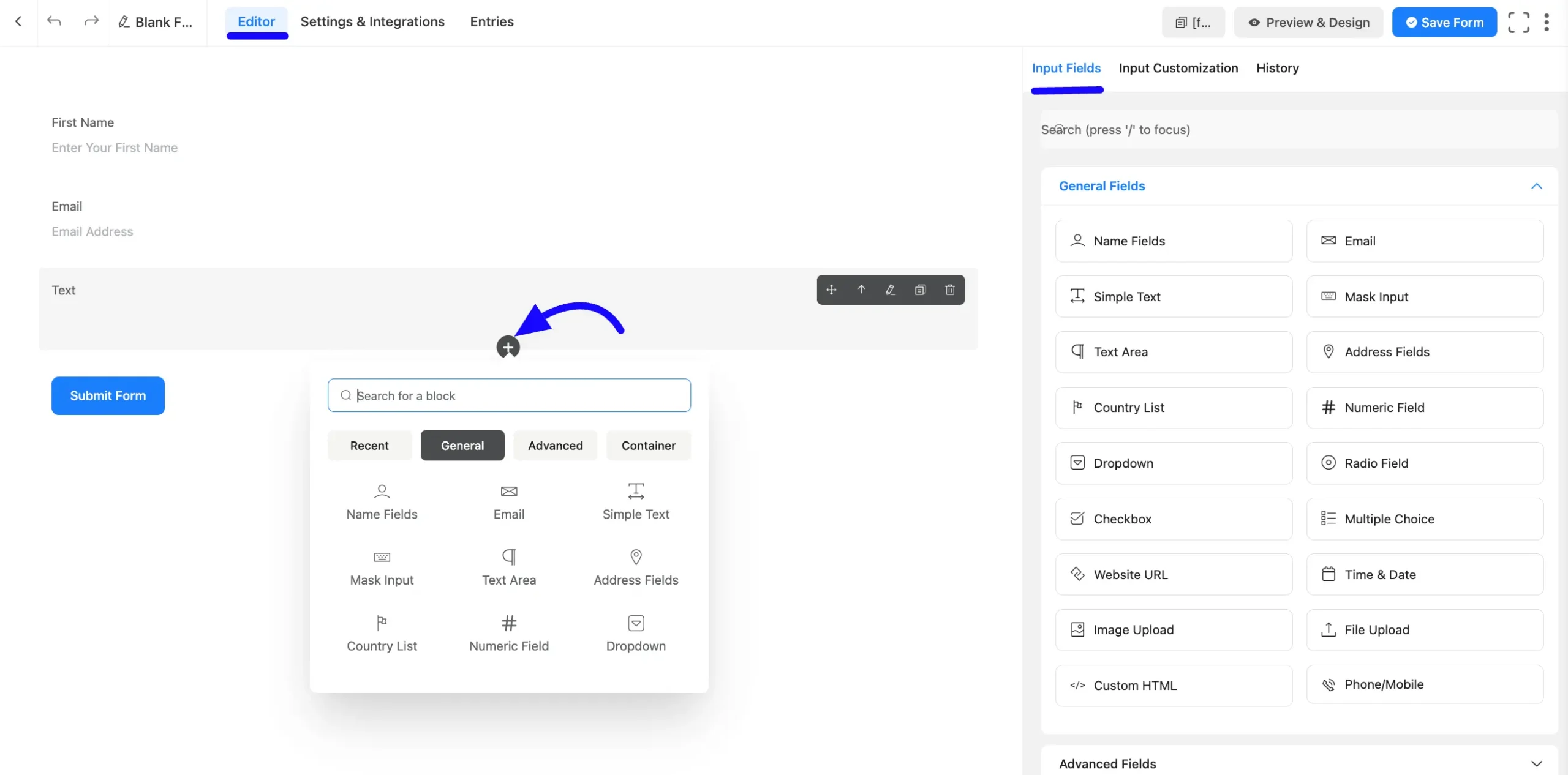Click the move-up arrow on Text field toolbar
1568x775 pixels.
(x=861, y=290)
